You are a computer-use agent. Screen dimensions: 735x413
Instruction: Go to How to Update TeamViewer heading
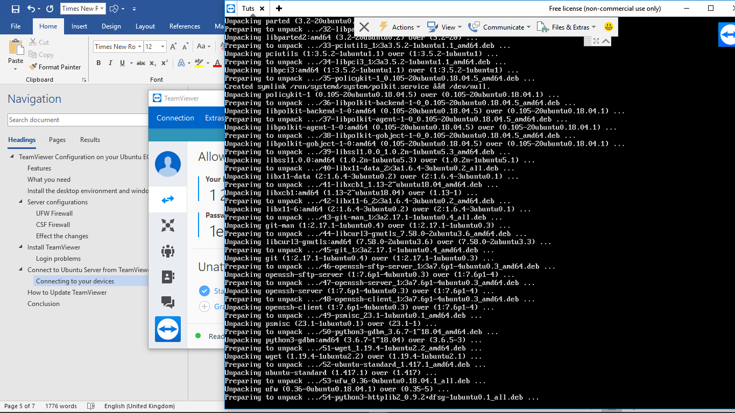tap(67, 293)
